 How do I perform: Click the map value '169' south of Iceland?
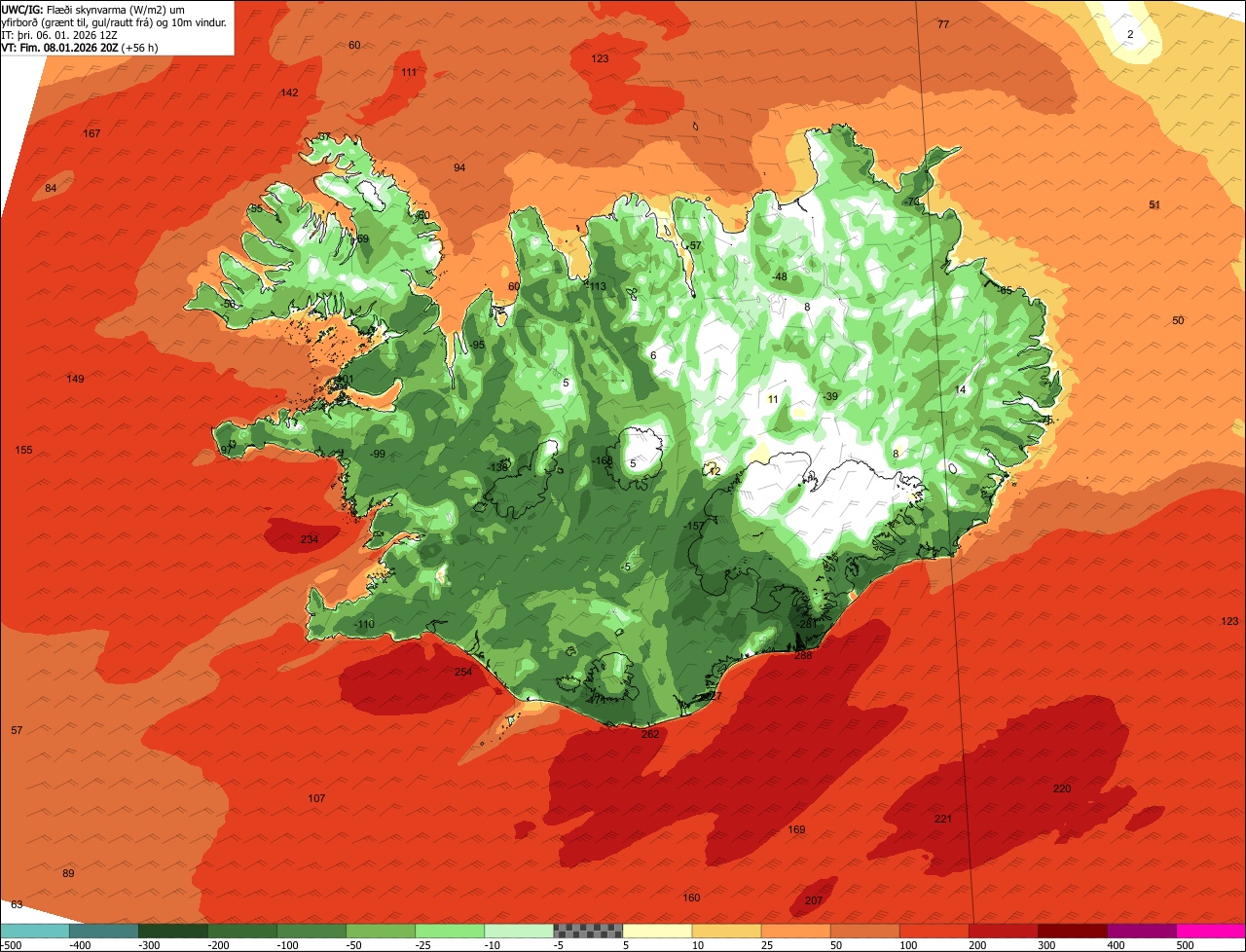point(796,830)
